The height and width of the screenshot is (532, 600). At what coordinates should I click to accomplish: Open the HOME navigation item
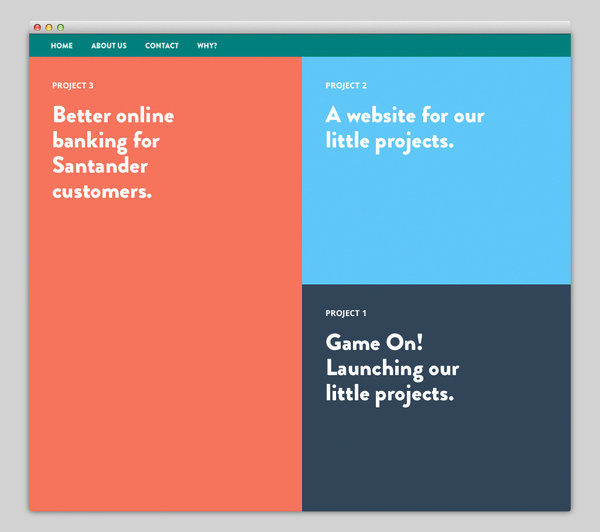(x=62, y=46)
